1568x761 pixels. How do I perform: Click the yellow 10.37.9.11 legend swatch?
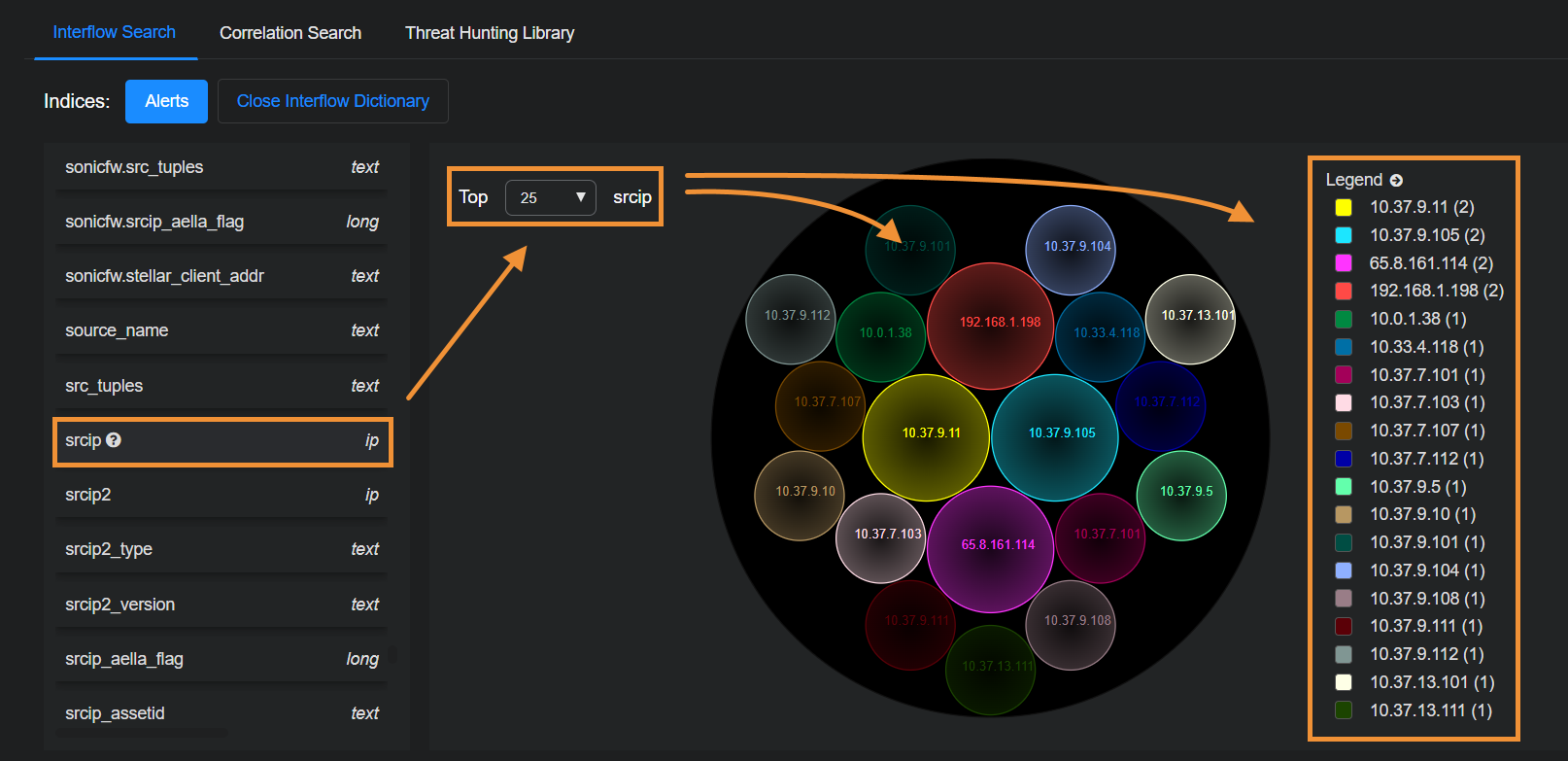(x=1344, y=207)
